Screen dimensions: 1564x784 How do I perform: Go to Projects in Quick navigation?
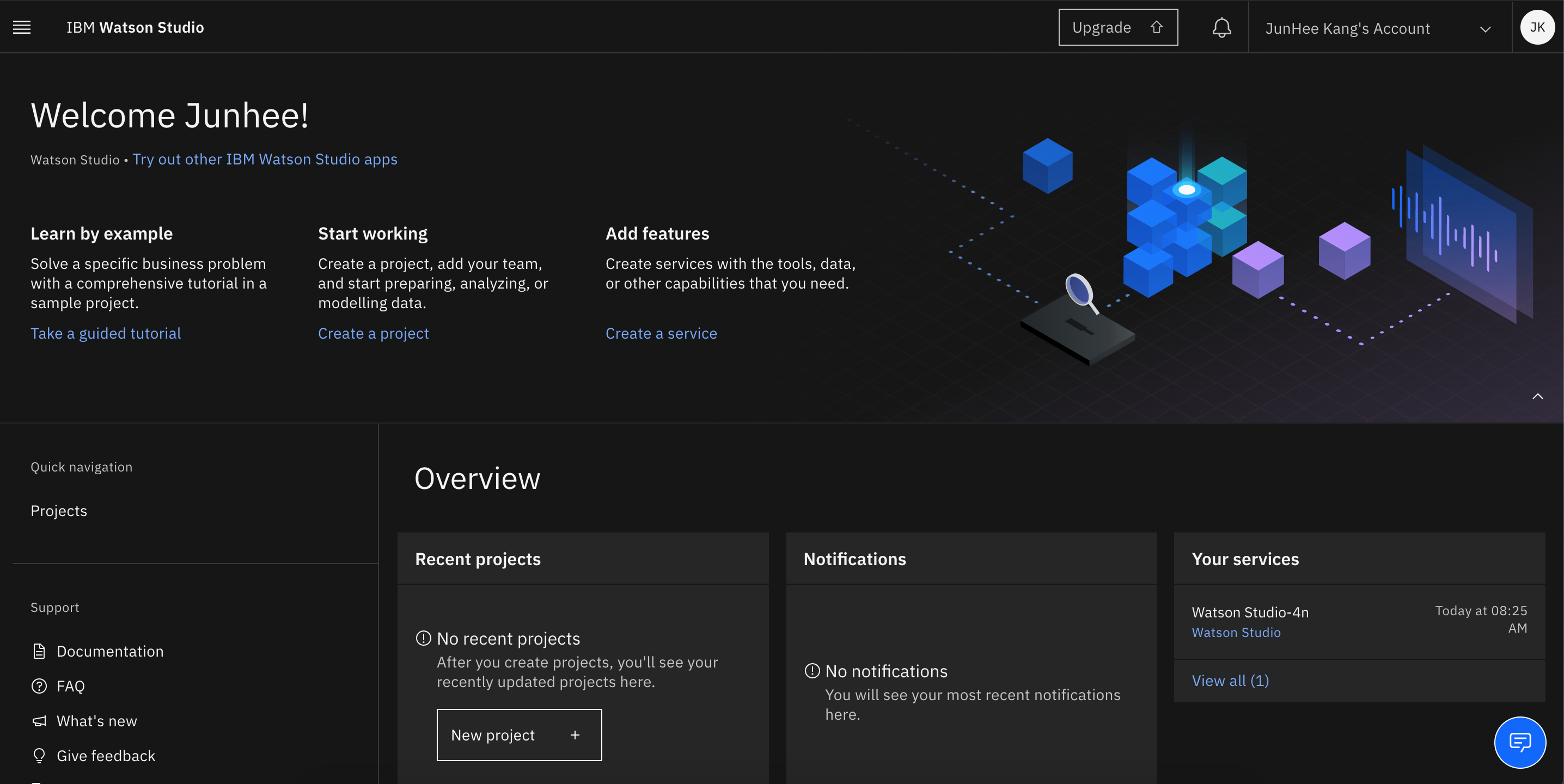click(x=59, y=511)
